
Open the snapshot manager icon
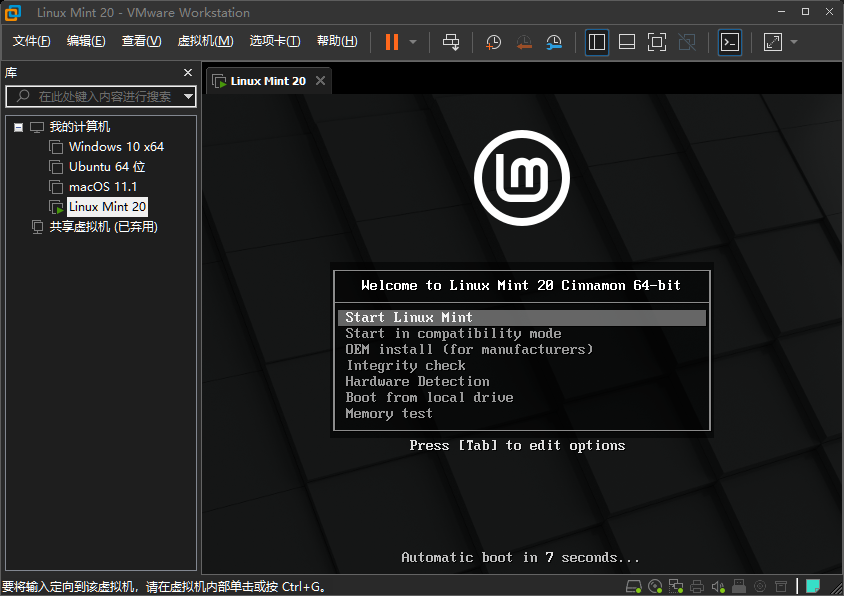pyautogui.click(x=554, y=42)
